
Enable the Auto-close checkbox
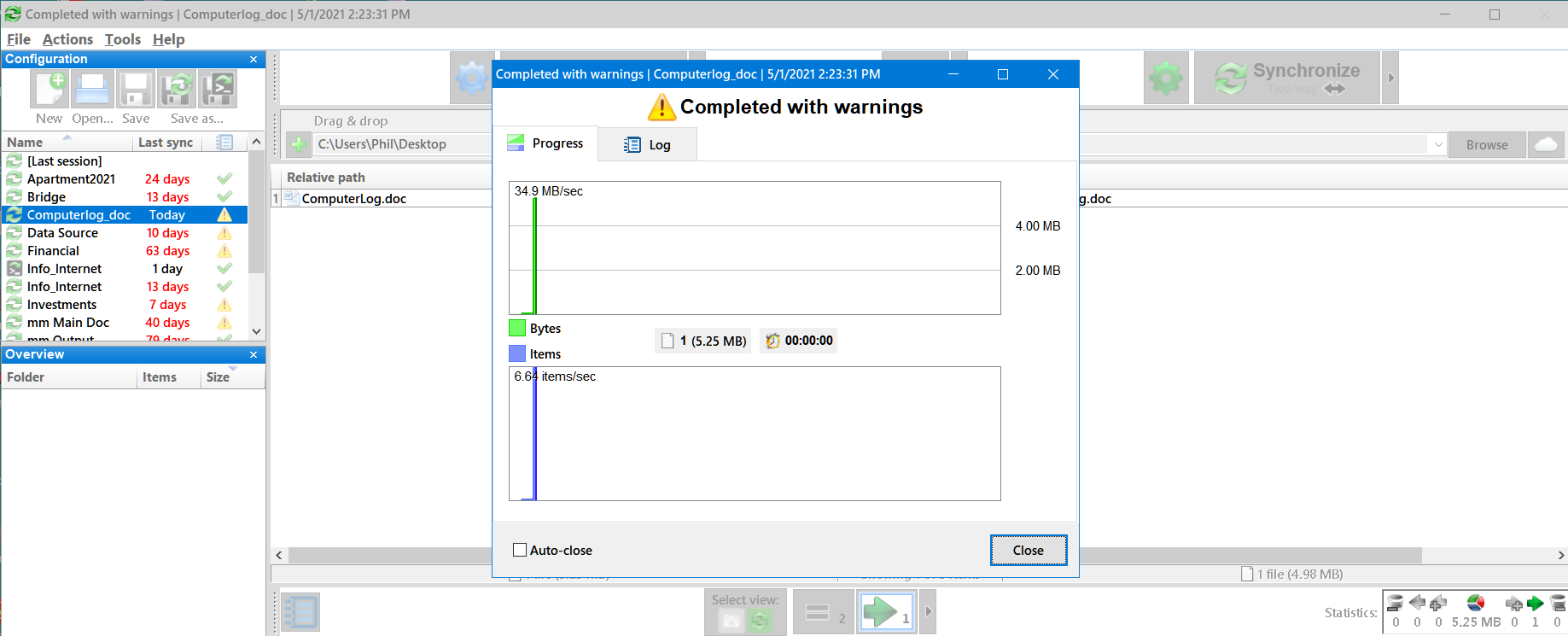[x=520, y=550]
